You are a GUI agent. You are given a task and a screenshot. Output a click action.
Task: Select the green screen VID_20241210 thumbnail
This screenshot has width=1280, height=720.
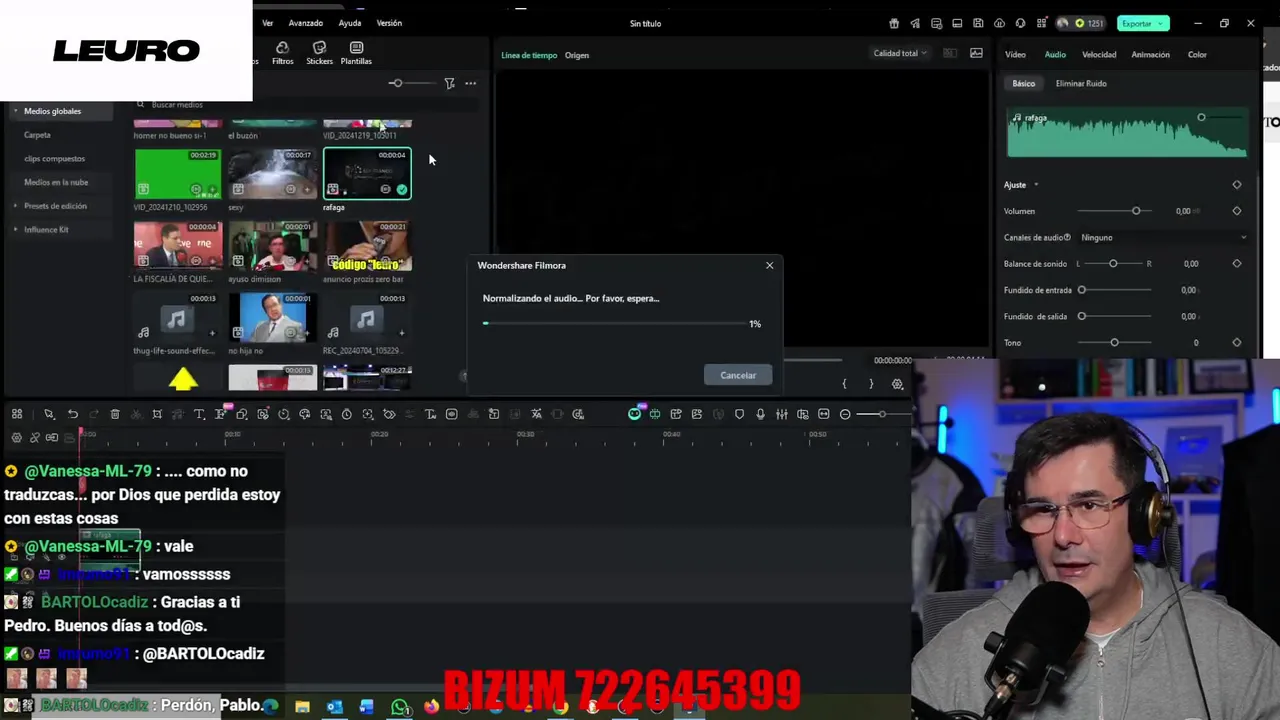click(x=178, y=173)
